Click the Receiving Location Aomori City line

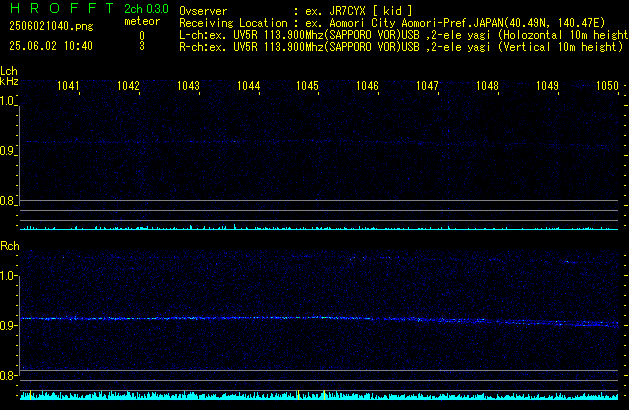(392, 23)
